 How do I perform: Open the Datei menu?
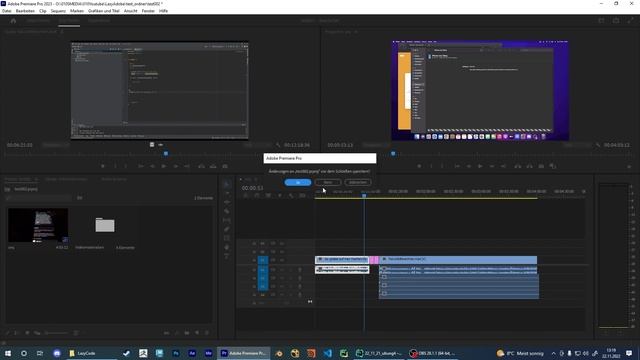point(7,11)
